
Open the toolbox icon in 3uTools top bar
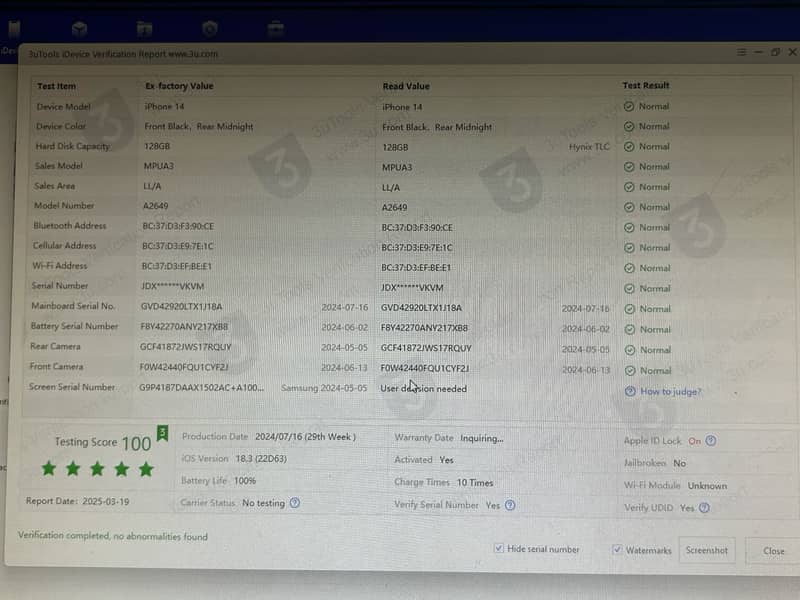click(x=276, y=29)
